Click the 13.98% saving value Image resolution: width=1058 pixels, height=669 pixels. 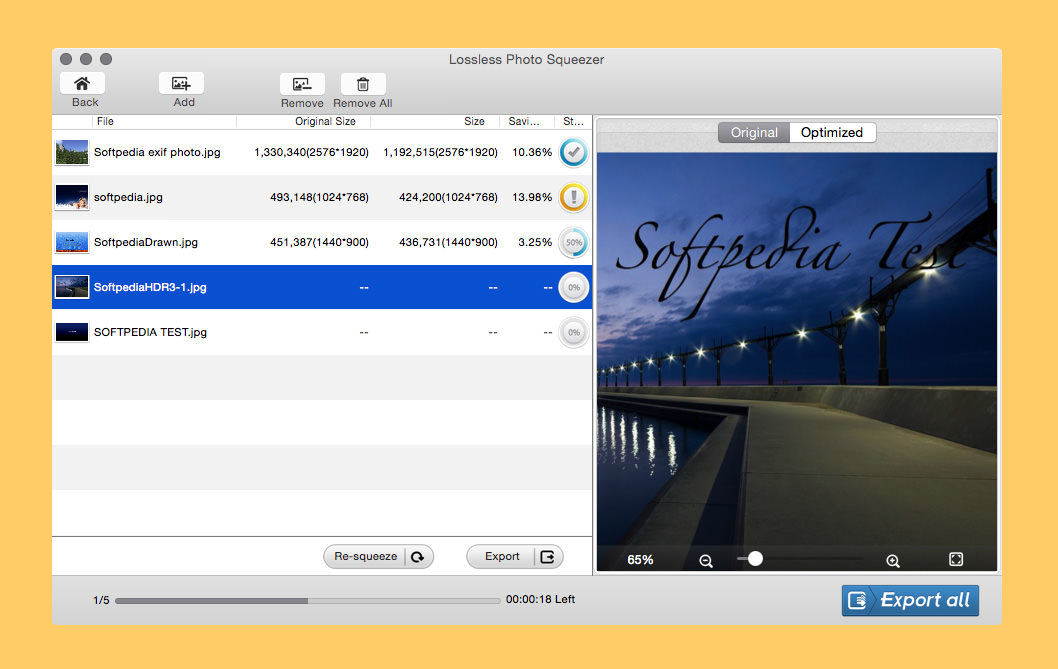coord(532,197)
